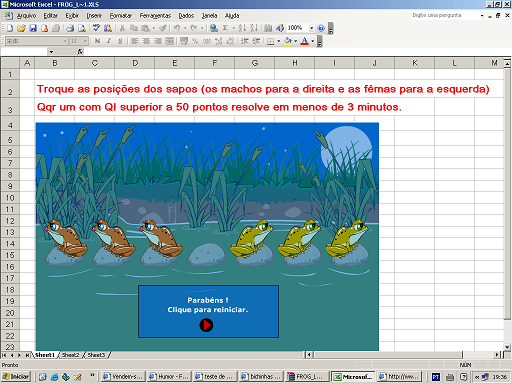Open the Name Box dropdown arrow
The height and width of the screenshot is (384, 512).
(x=51, y=52)
